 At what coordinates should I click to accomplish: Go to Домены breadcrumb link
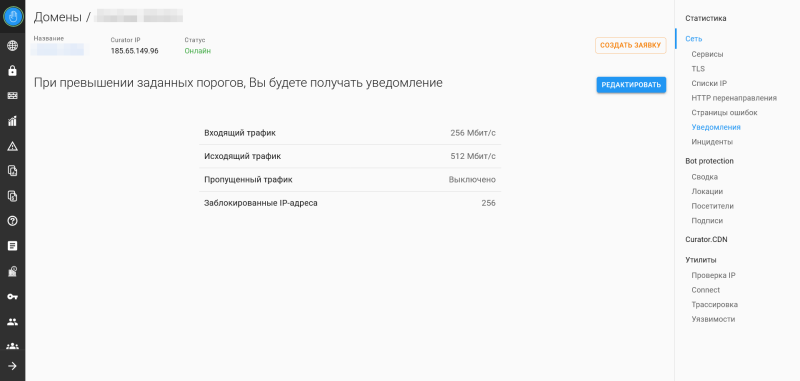point(58,17)
